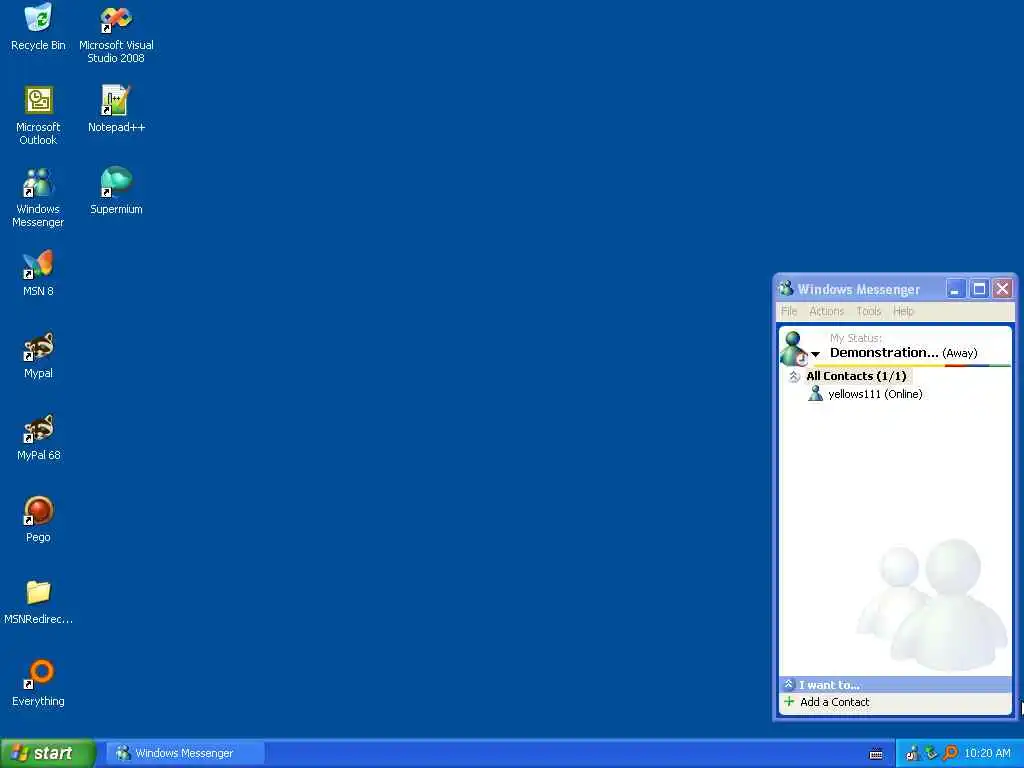Viewport: 1024px width, 768px height.
Task: Click the yellows111 contact buddy icon
Action: click(815, 393)
